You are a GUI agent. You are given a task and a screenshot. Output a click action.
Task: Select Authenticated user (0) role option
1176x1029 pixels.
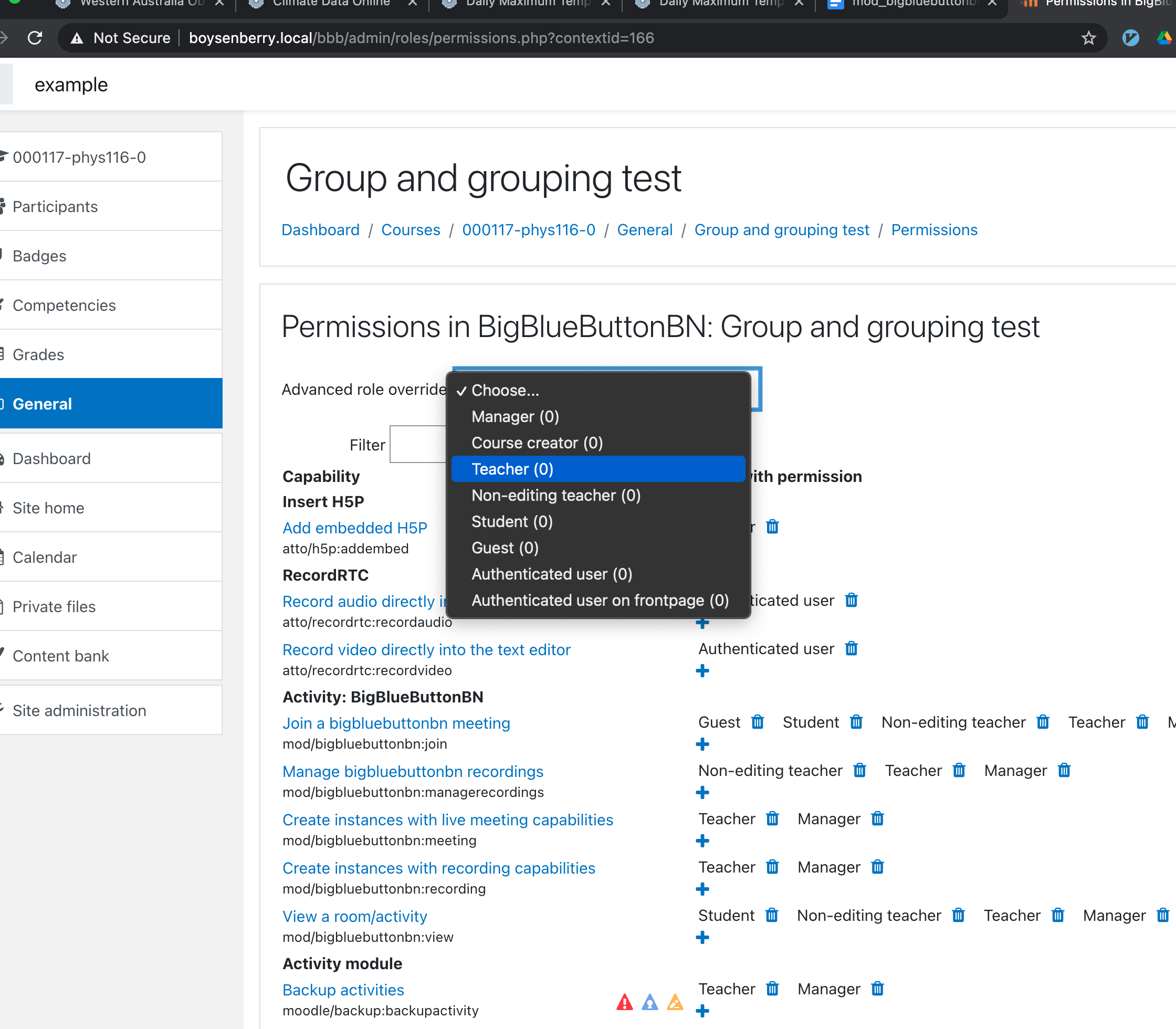pos(598,574)
